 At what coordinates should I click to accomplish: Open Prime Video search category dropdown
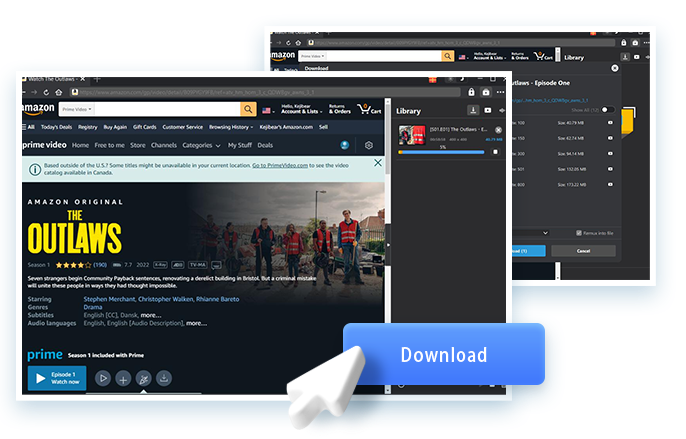coord(77,109)
